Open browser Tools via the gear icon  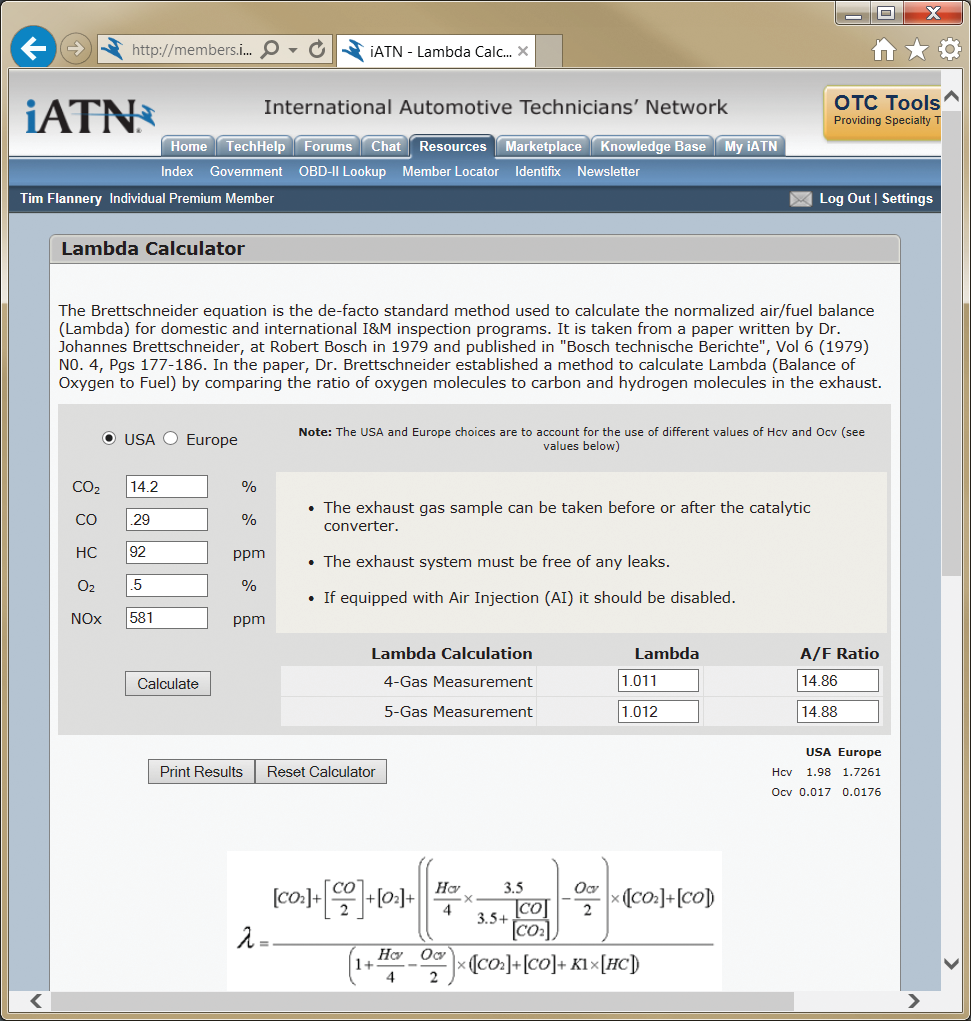(948, 48)
